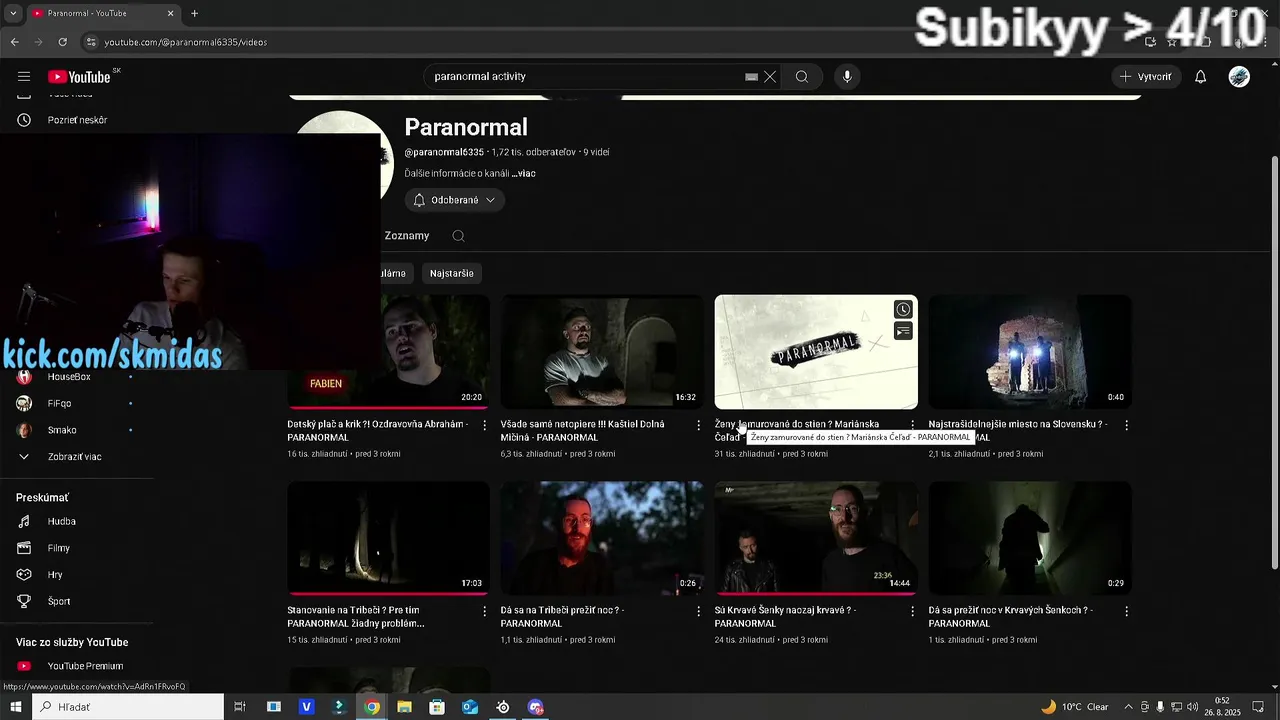Screen dimensions: 1280x720
Task: Reload the page in Chrome
Action: tap(62, 42)
